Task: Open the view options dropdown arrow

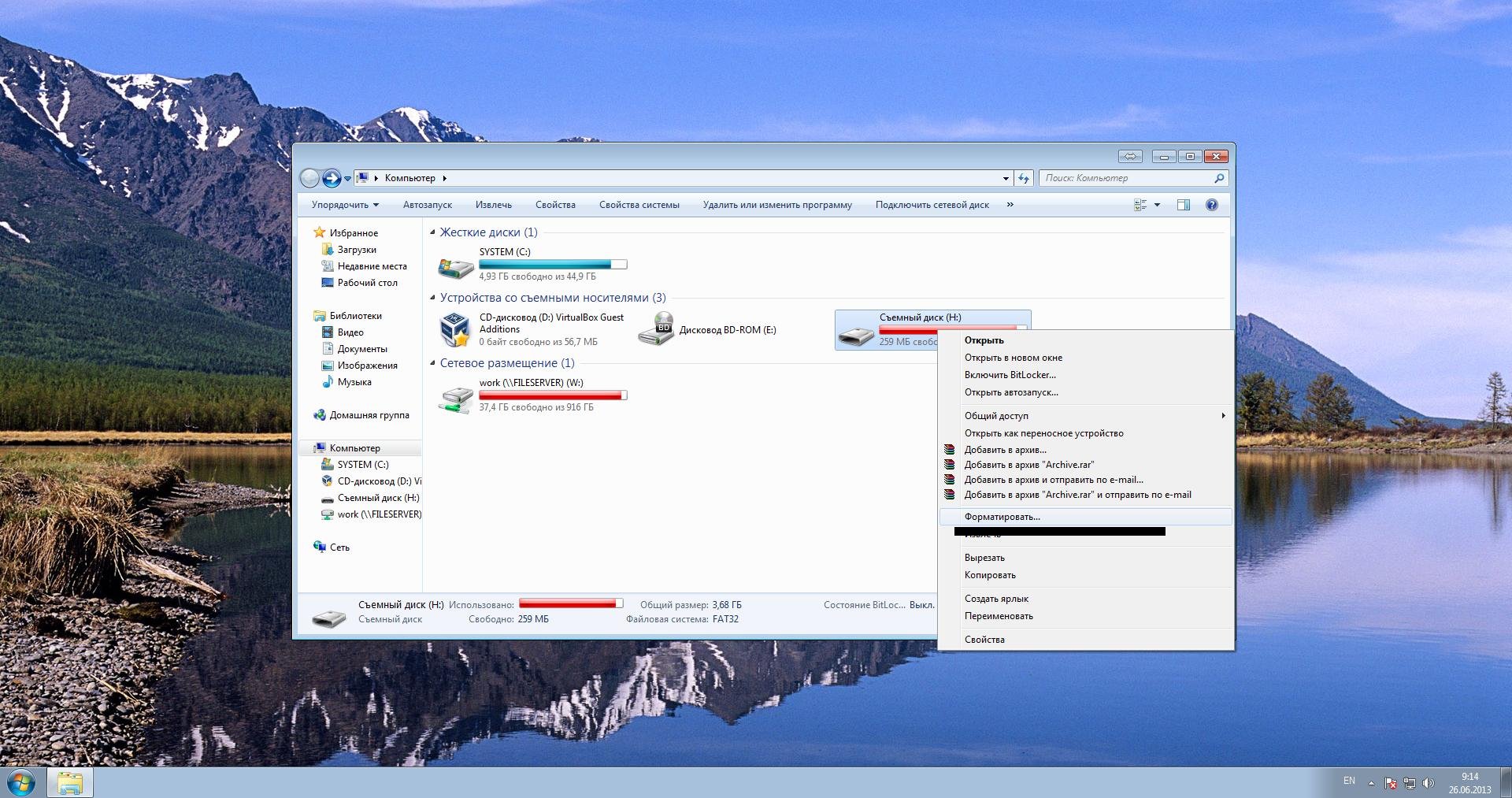Action: click(1157, 205)
